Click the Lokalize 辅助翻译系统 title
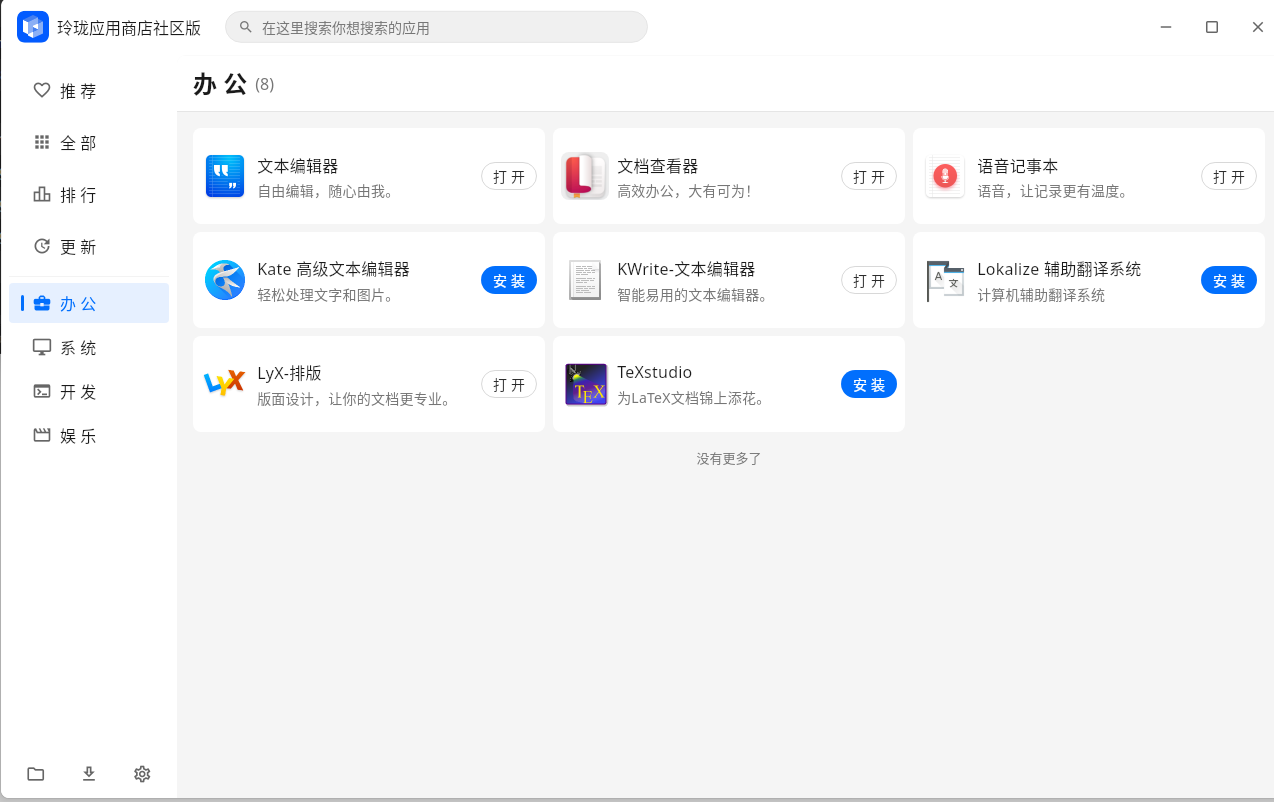Viewport: 1274px width, 802px height. pyautogui.click(x=1059, y=270)
